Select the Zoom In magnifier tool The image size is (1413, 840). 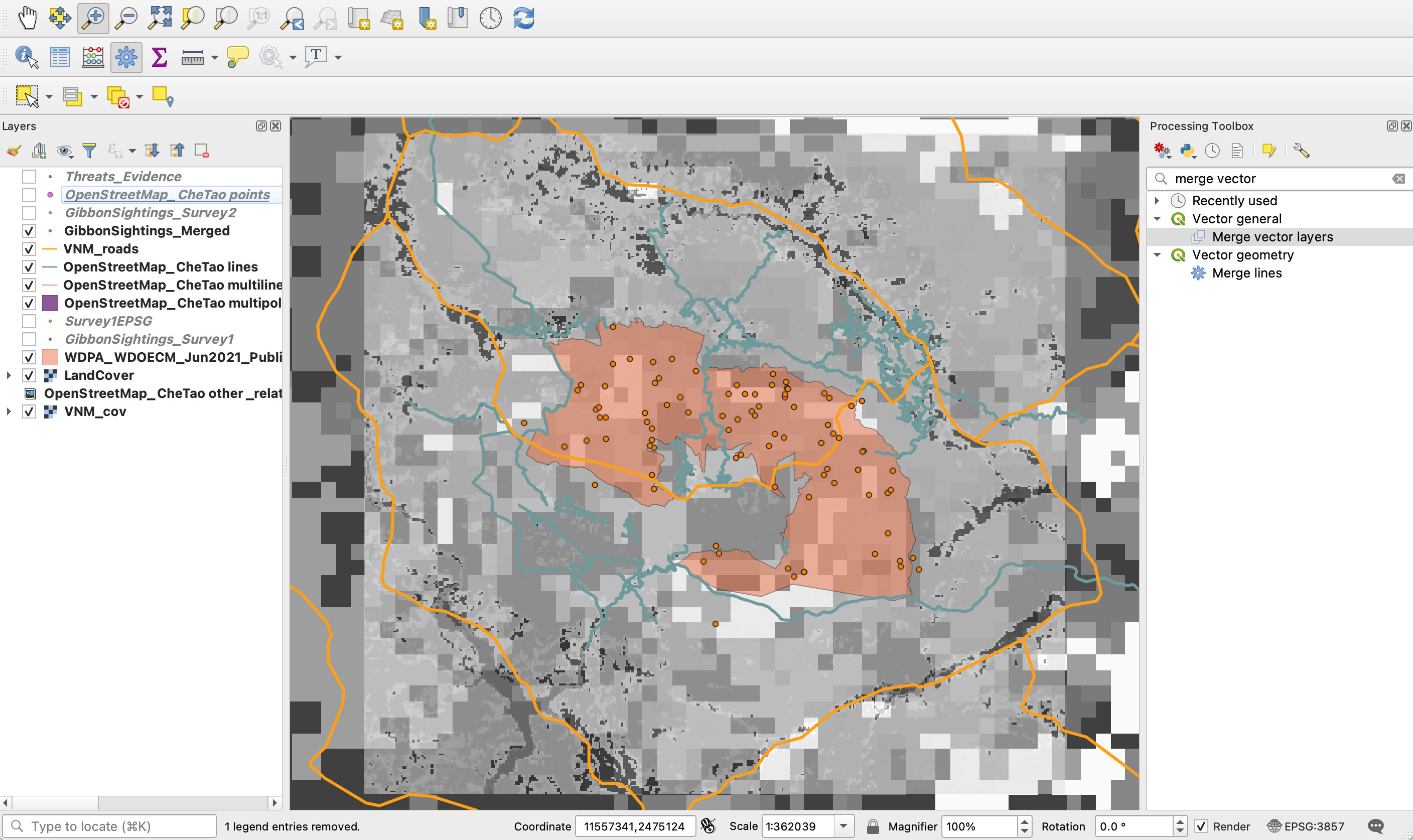tap(93, 18)
